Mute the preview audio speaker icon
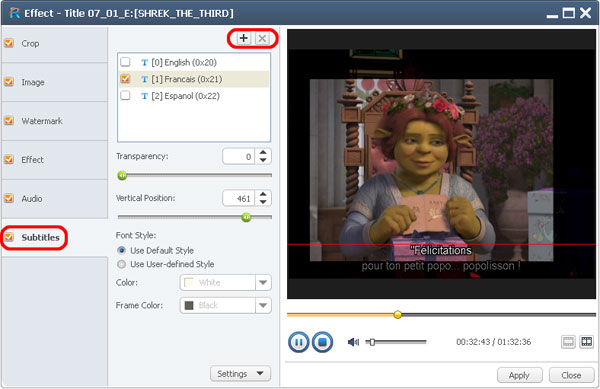Viewport: 600px width, 389px height. [x=353, y=342]
